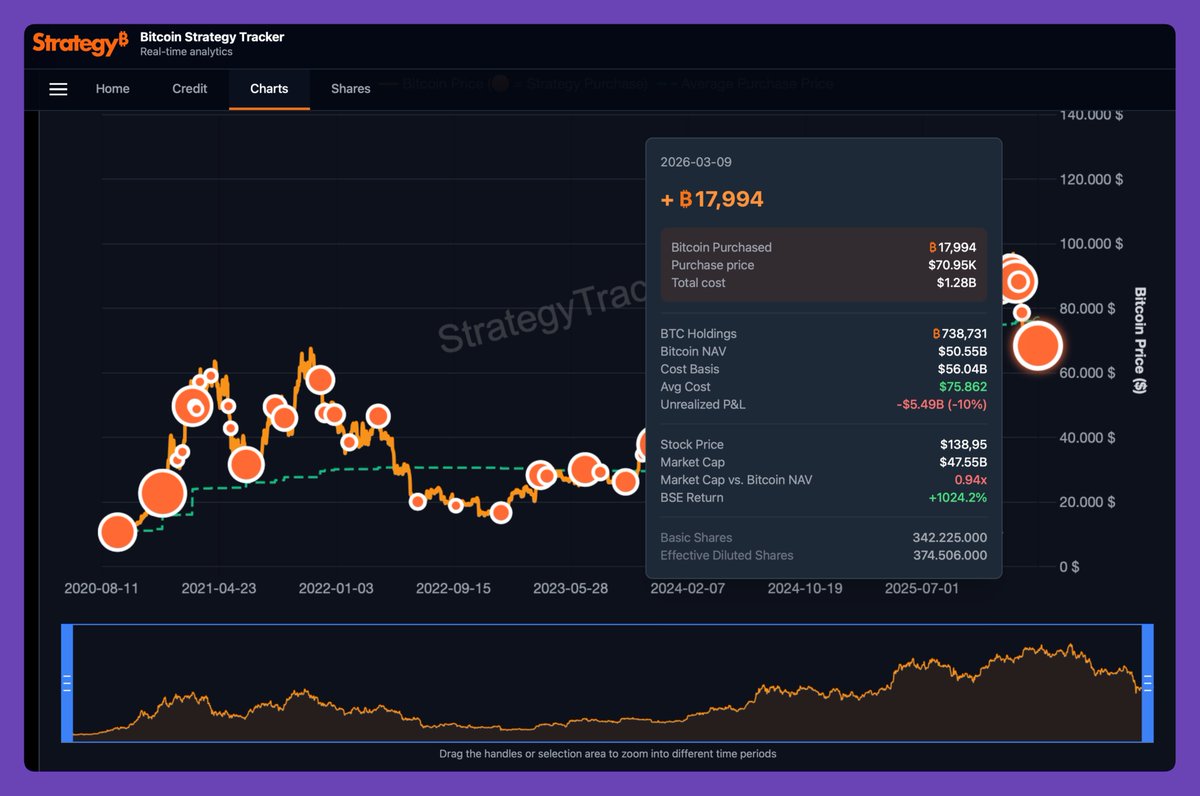The width and height of the screenshot is (1200, 796).
Task: Hide the Average Purchase Price line via legend
Action: (760, 84)
